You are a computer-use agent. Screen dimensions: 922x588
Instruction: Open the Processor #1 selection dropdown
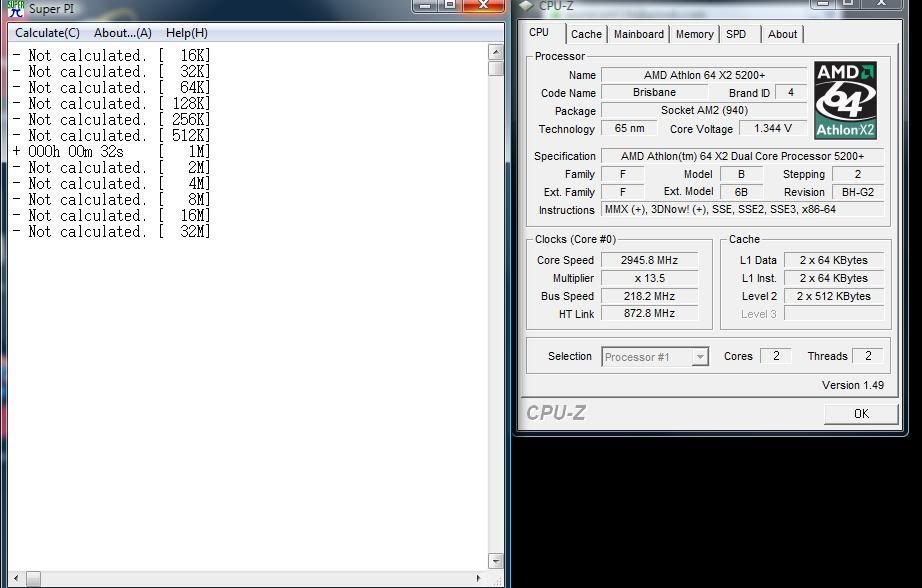[655, 357]
